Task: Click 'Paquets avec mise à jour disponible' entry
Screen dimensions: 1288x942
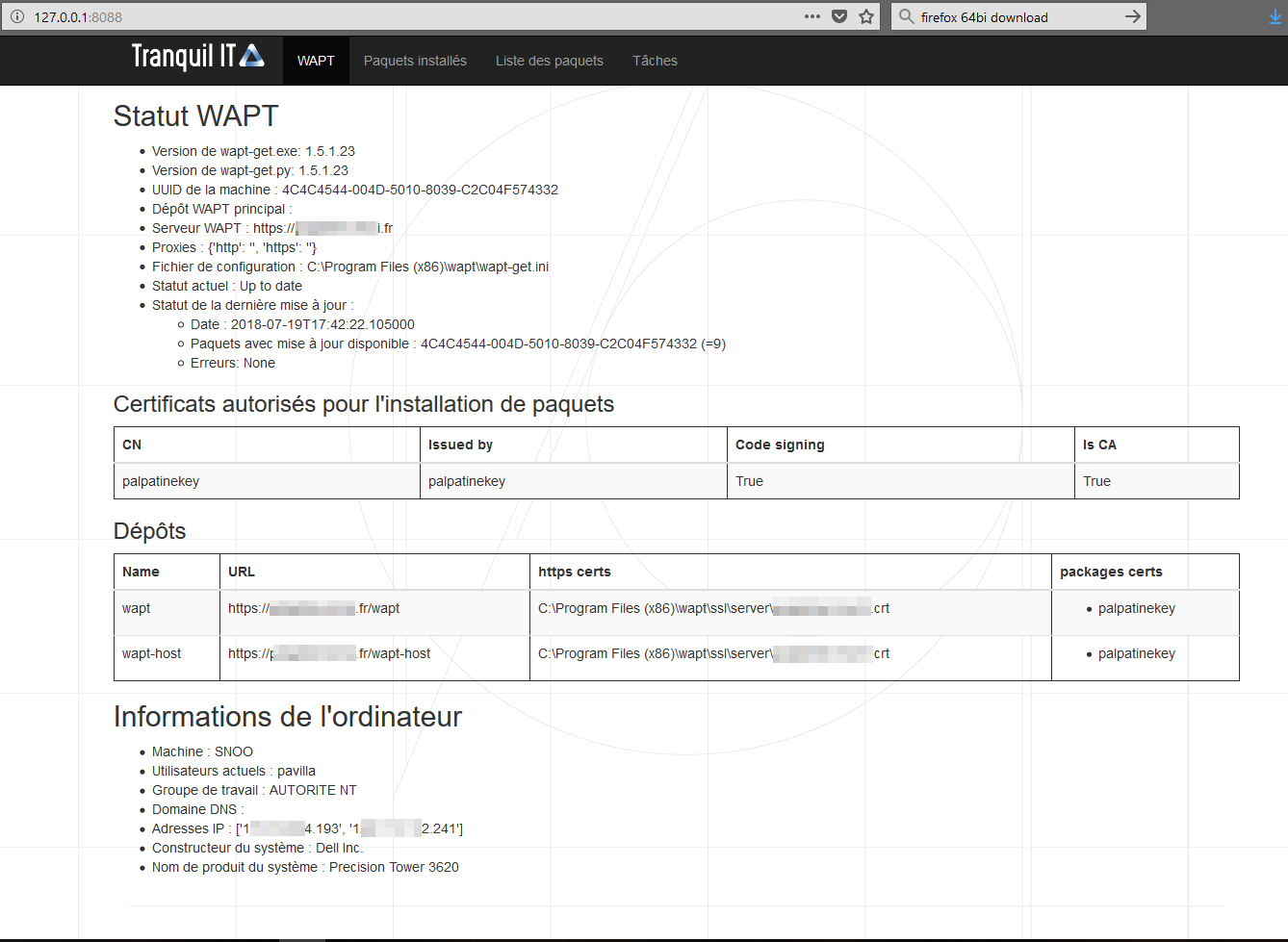Action: coord(458,344)
